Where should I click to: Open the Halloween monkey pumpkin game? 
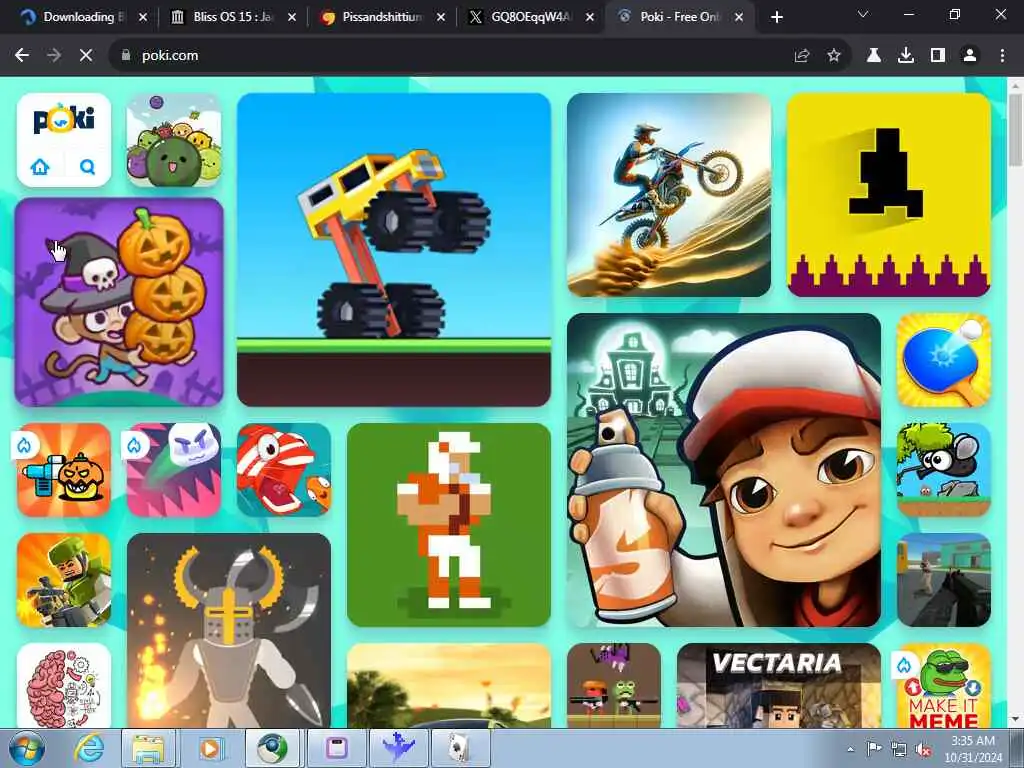119,302
